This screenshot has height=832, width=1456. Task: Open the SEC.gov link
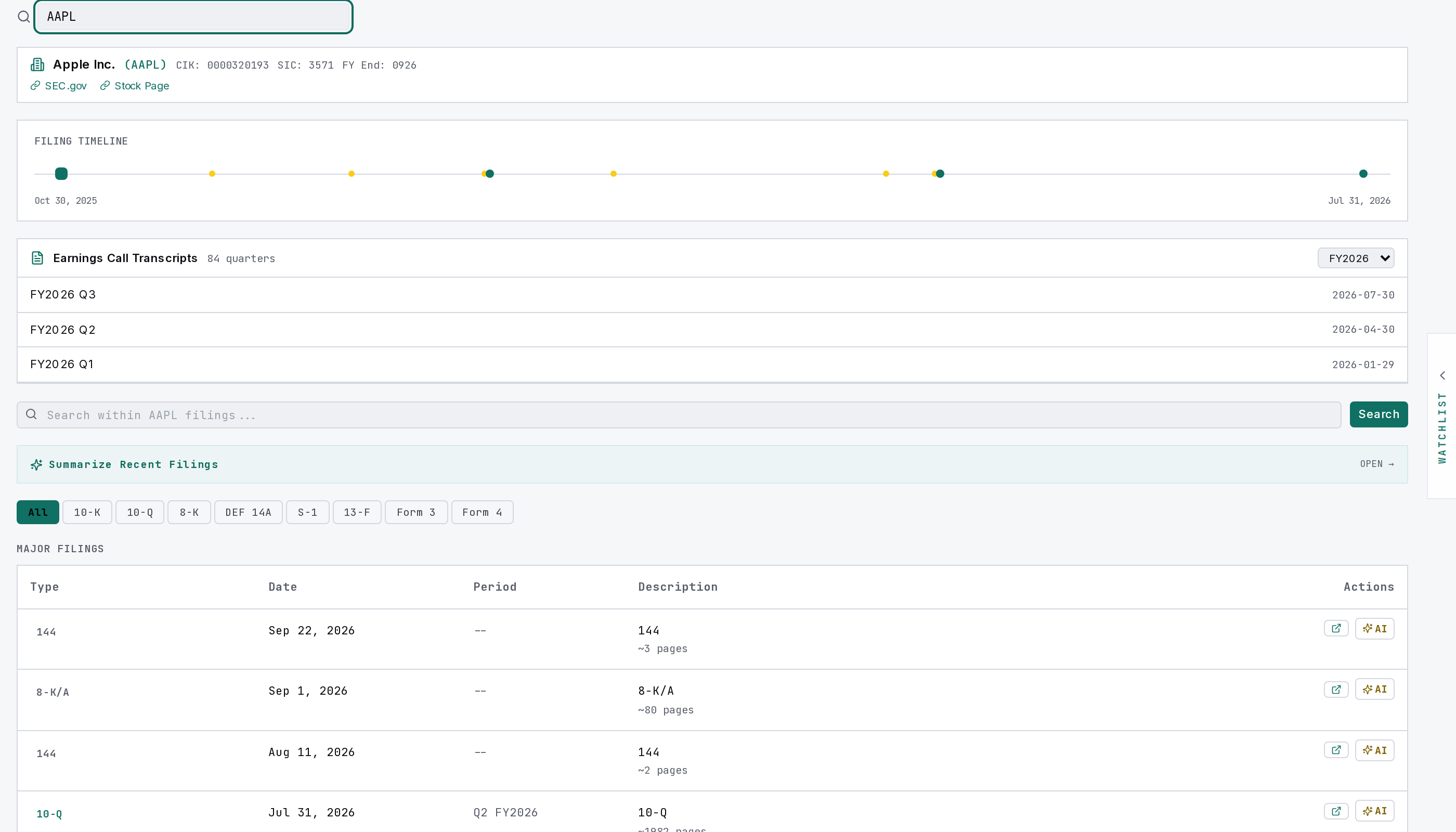click(x=59, y=86)
